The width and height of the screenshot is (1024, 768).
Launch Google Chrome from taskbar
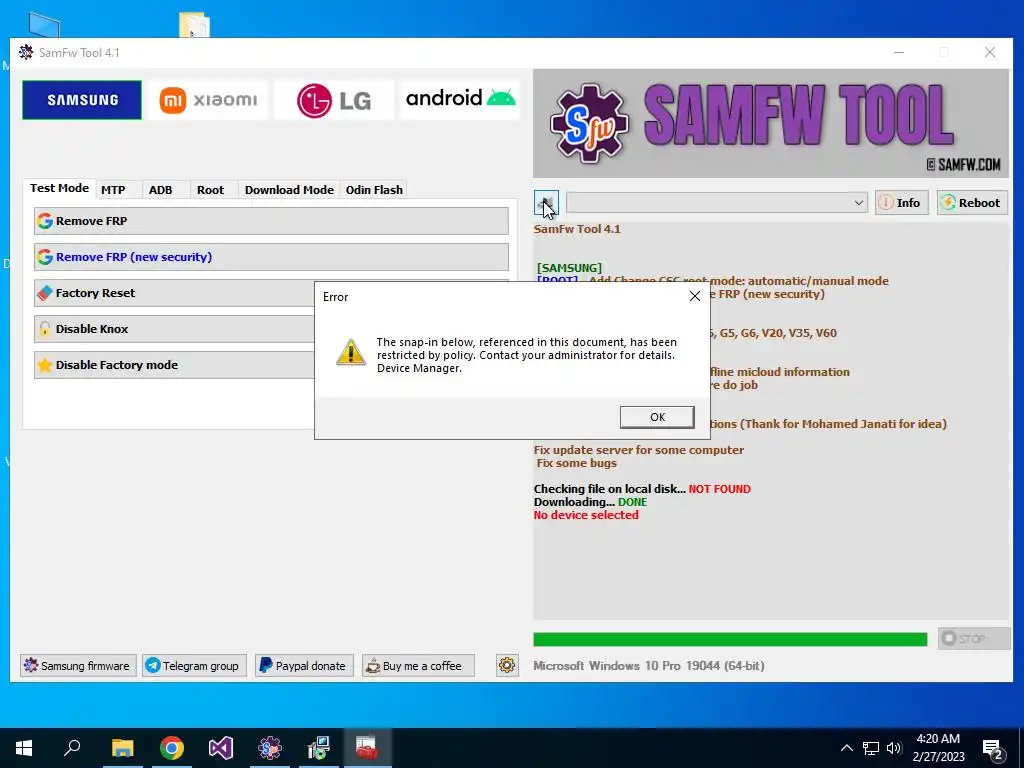pyautogui.click(x=172, y=748)
